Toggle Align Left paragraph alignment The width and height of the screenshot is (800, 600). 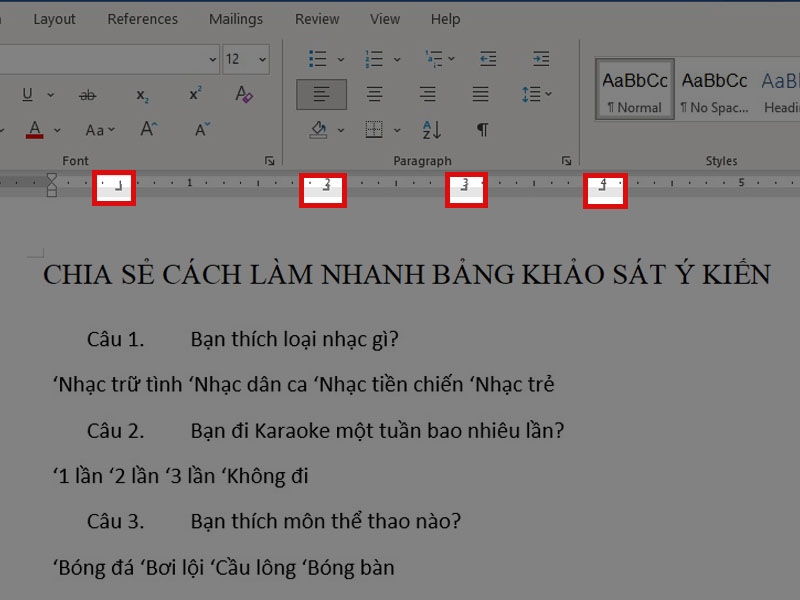pos(321,94)
